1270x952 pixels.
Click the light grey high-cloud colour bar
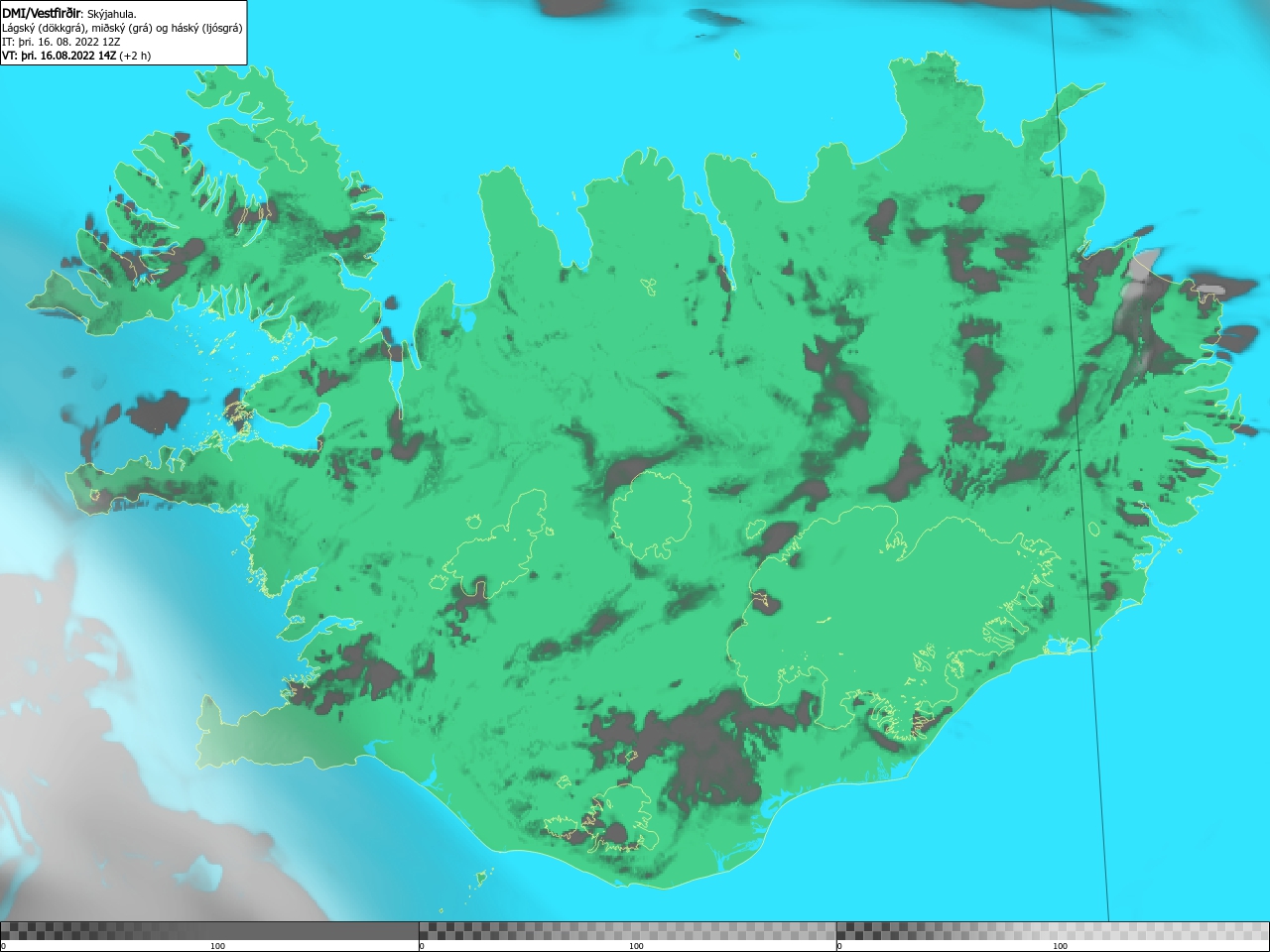coord(1053,930)
